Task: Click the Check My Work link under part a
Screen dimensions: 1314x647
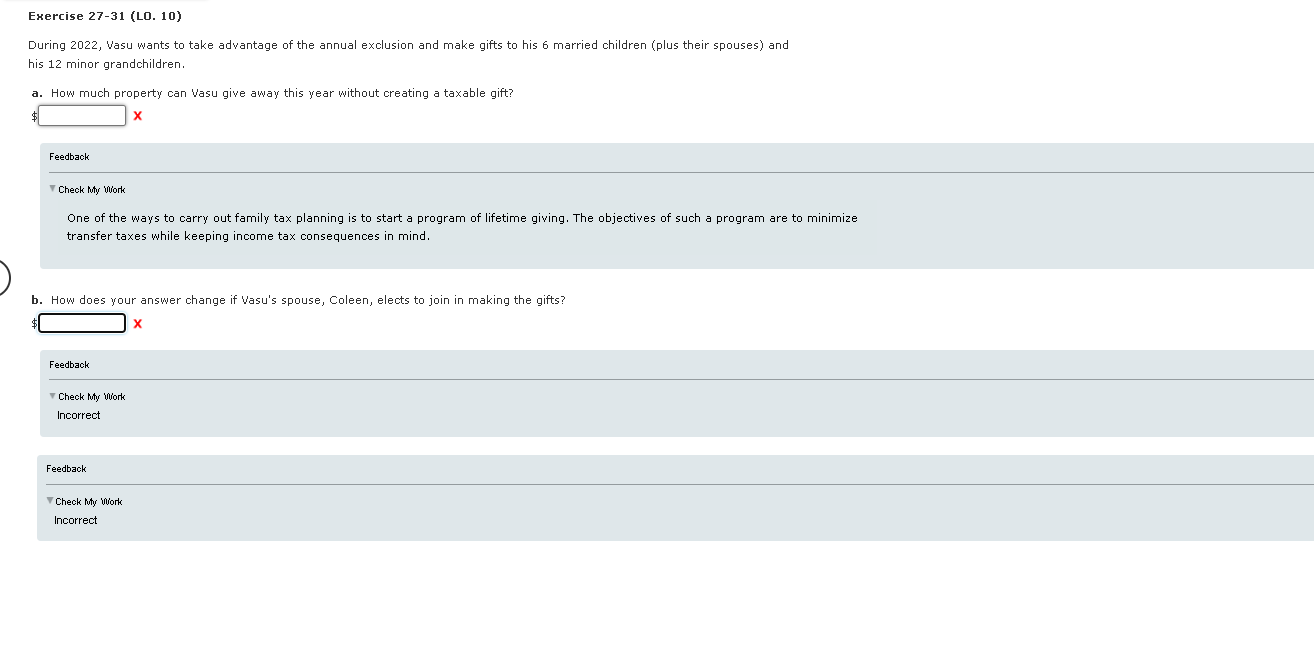Action: 91,188
